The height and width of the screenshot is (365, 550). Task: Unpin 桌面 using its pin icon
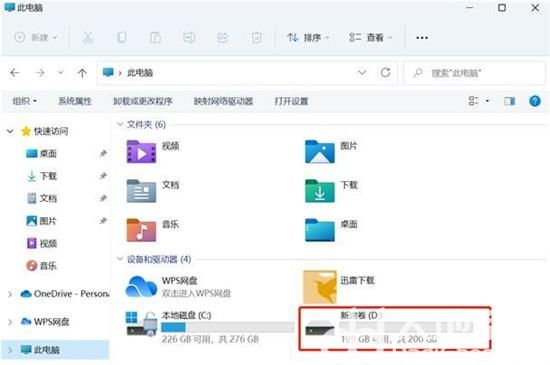tap(103, 154)
